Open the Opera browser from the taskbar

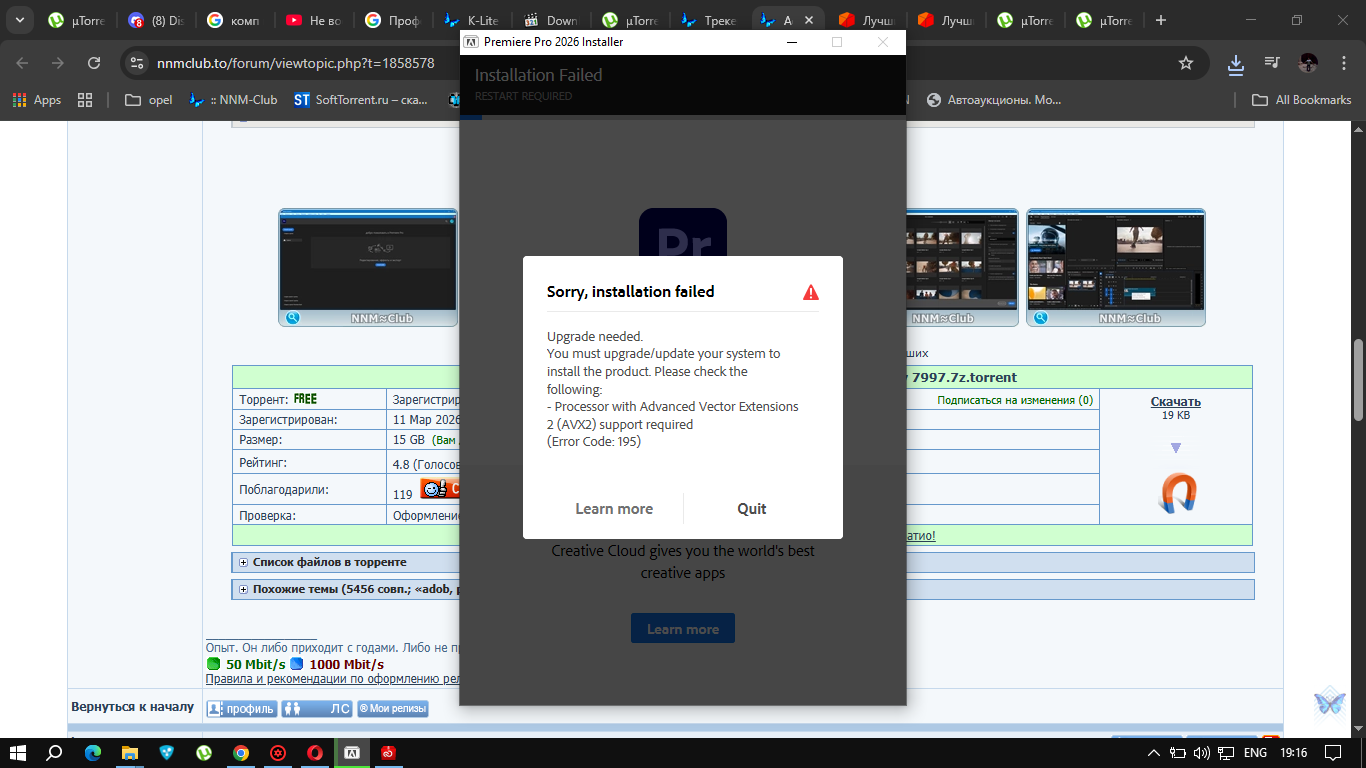click(315, 752)
